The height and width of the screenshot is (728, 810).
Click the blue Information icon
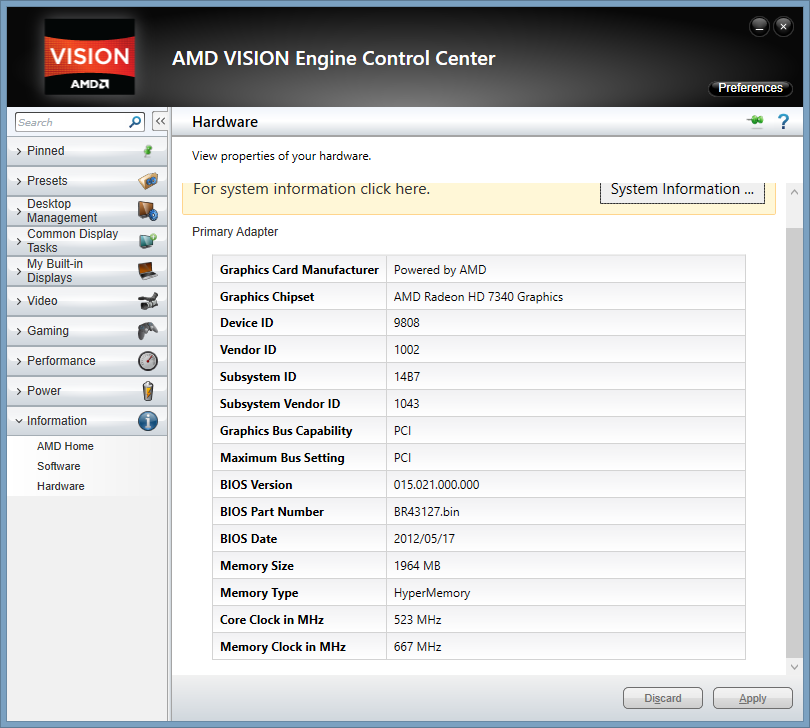(x=148, y=421)
